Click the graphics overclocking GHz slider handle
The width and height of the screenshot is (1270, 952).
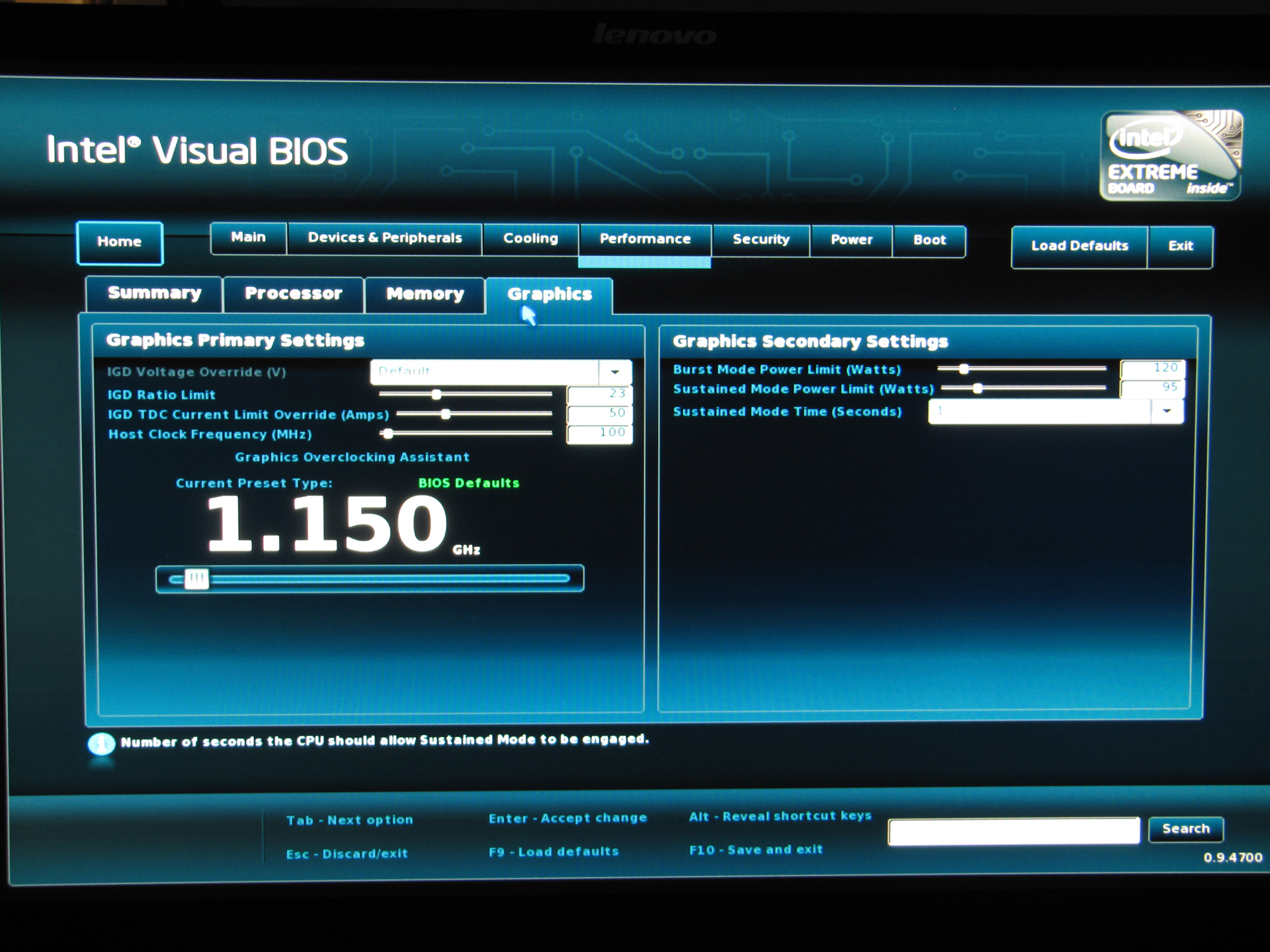coord(196,580)
